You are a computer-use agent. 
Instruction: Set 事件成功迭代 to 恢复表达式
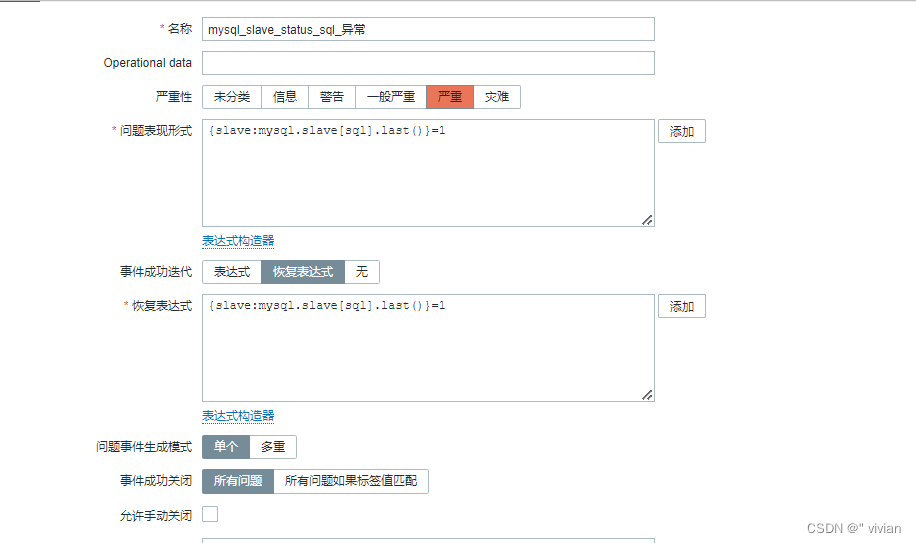(303, 272)
